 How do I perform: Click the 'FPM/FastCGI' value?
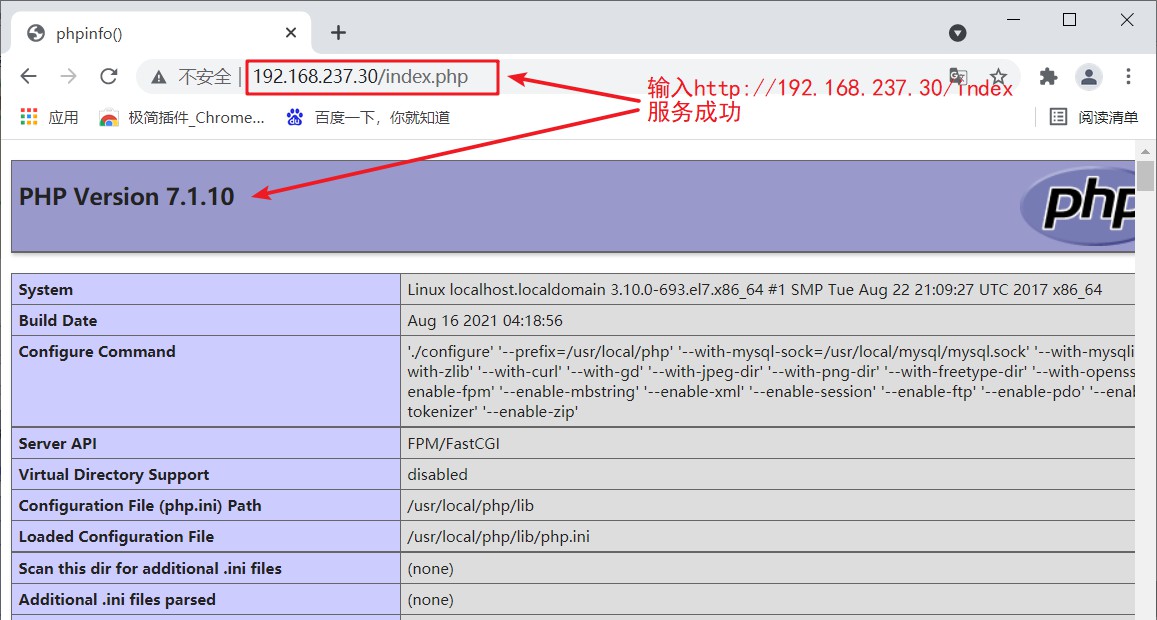[453, 444]
